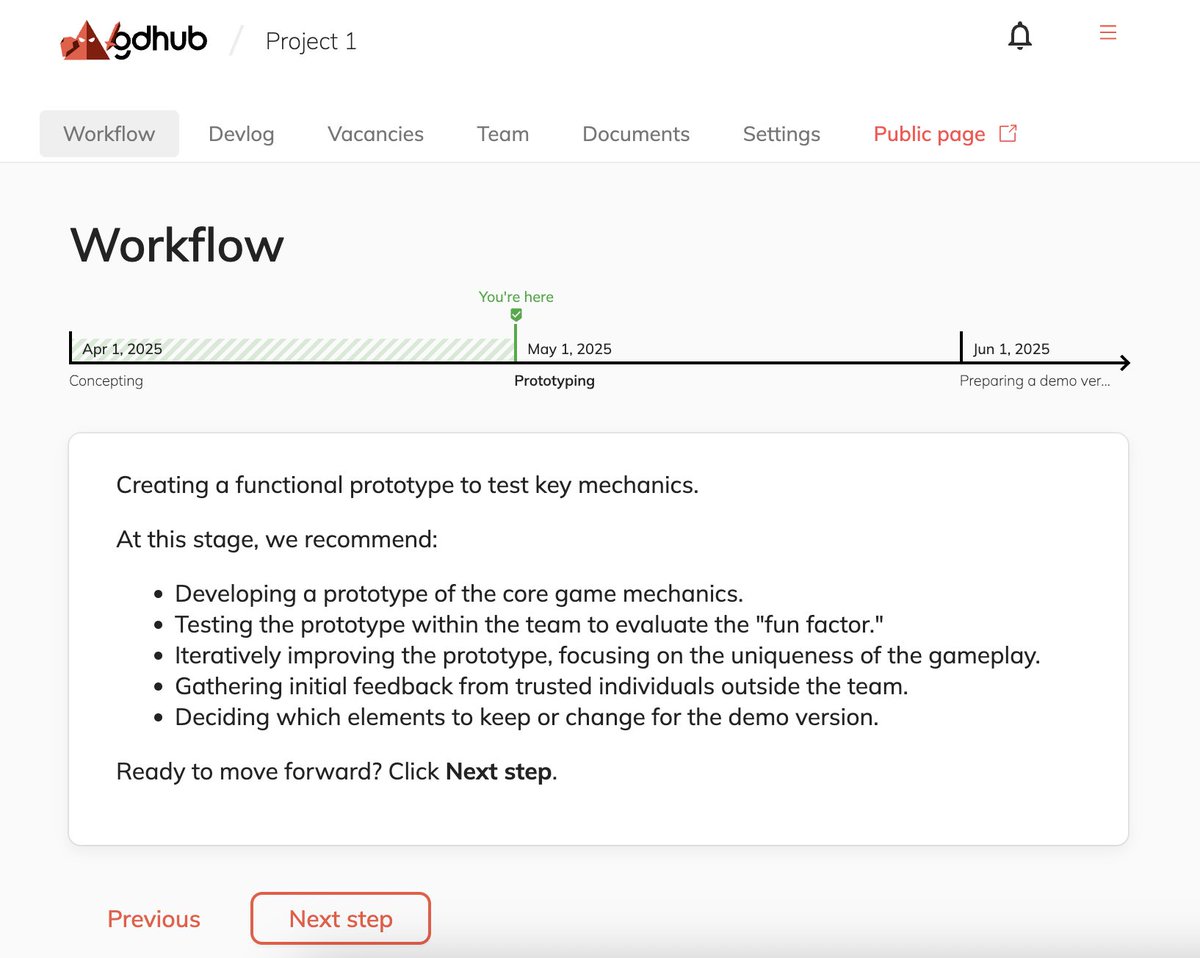The height and width of the screenshot is (958, 1200).
Task: Open project Settings
Action: point(781,133)
